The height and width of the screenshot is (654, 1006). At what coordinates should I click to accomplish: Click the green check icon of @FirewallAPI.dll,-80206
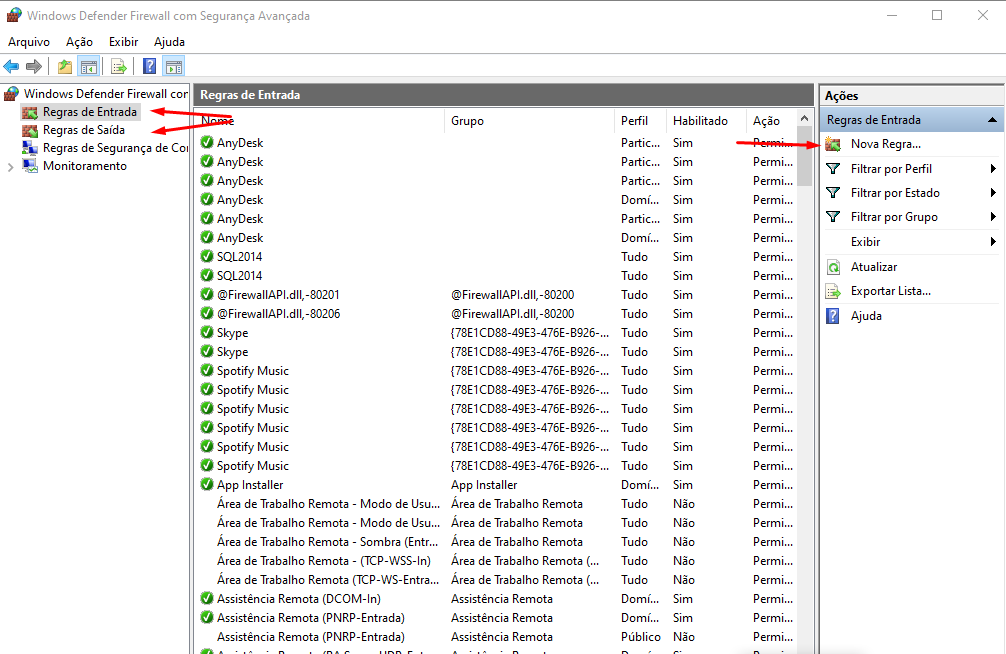(x=207, y=314)
